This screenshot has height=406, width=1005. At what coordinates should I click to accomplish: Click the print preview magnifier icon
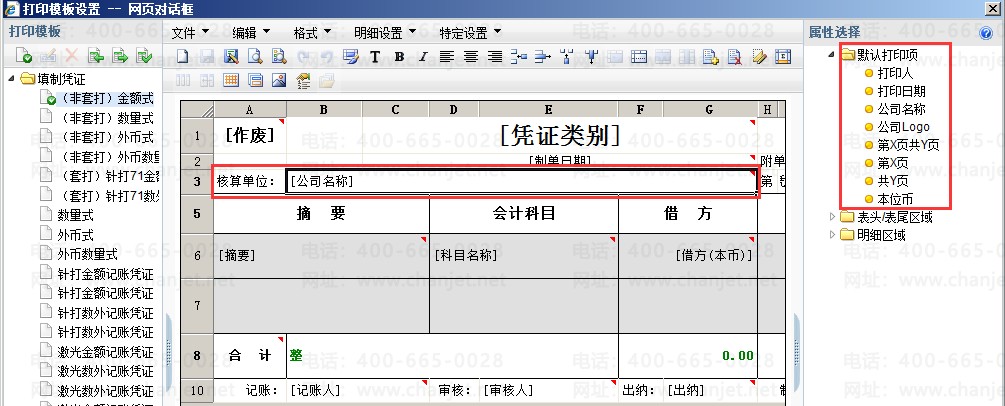click(254, 57)
